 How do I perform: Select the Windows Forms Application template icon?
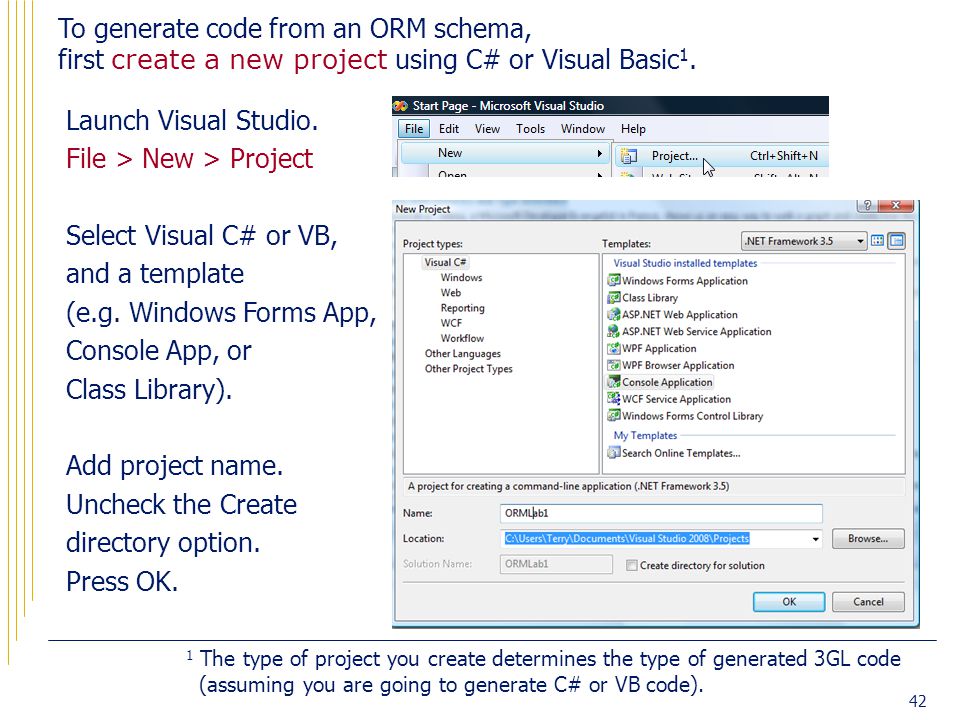[613, 281]
